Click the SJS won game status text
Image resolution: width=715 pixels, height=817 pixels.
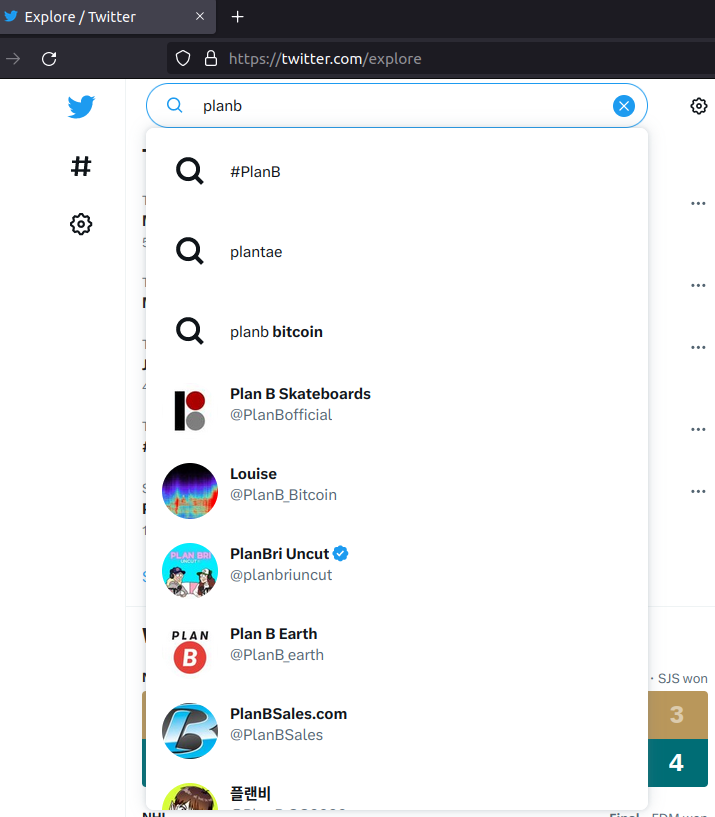pyautogui.click(x=682, y=678)
